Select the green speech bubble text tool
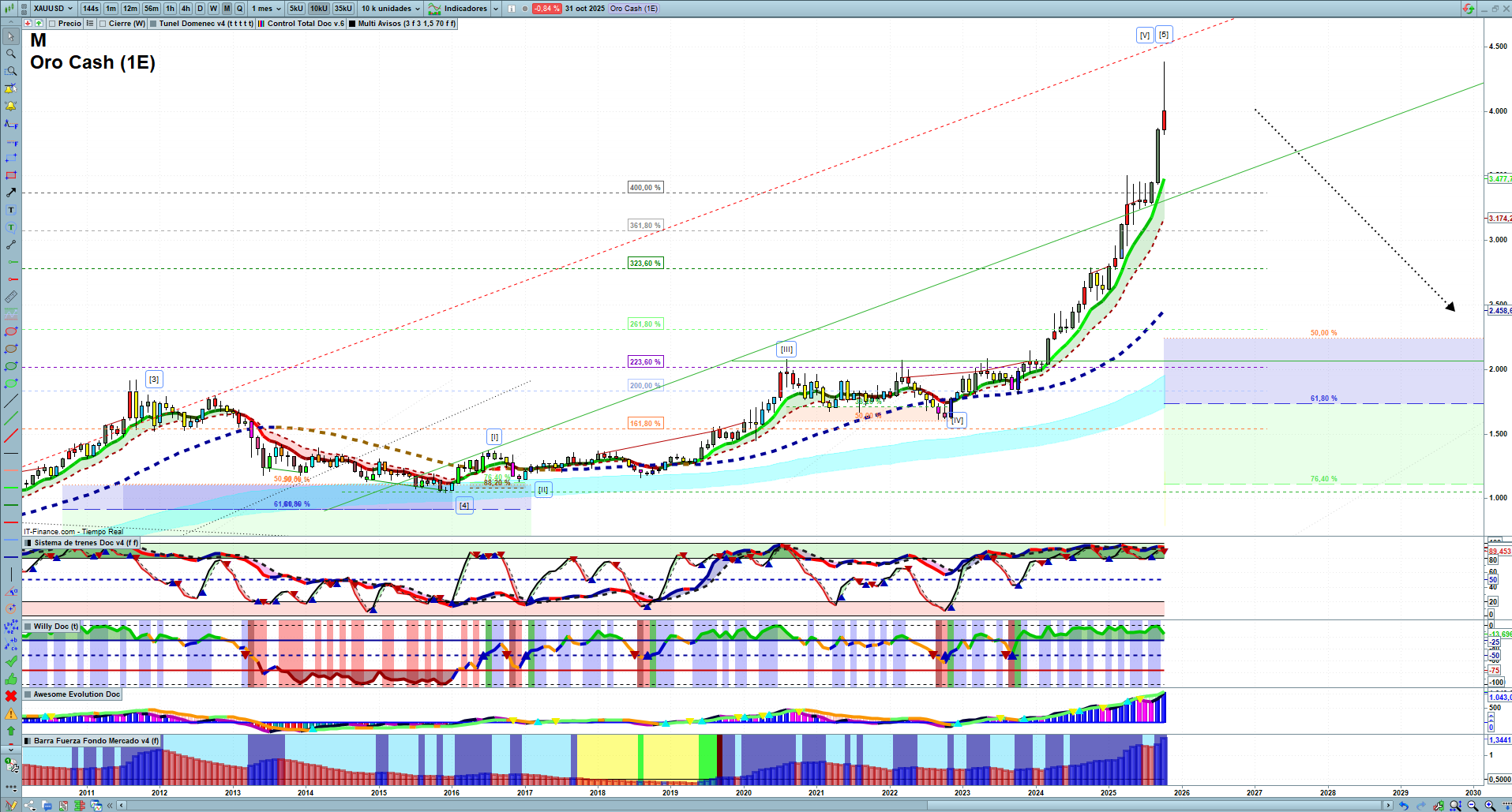1512x812 pixels. pos(11,227)
